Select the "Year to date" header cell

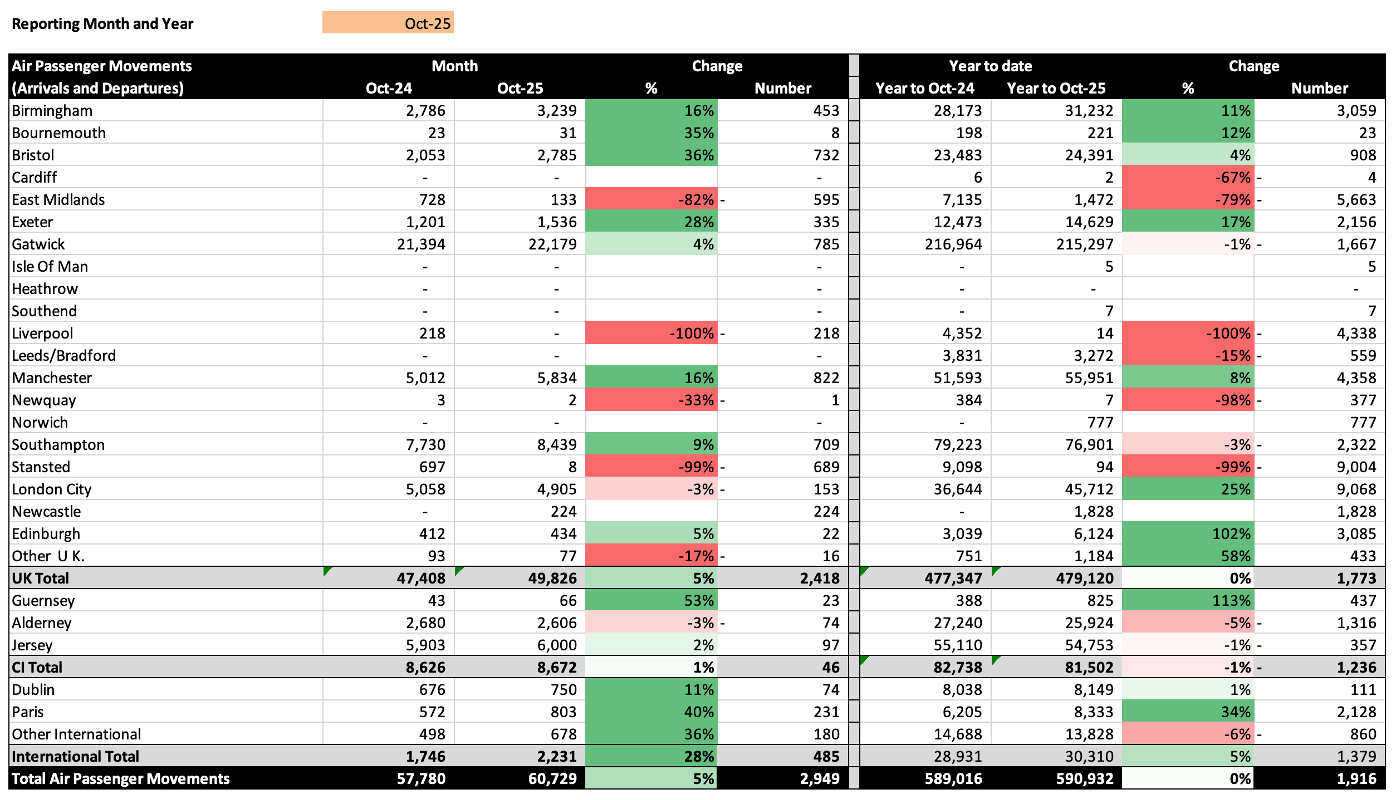pyautogui.click(x=990, y=66)
